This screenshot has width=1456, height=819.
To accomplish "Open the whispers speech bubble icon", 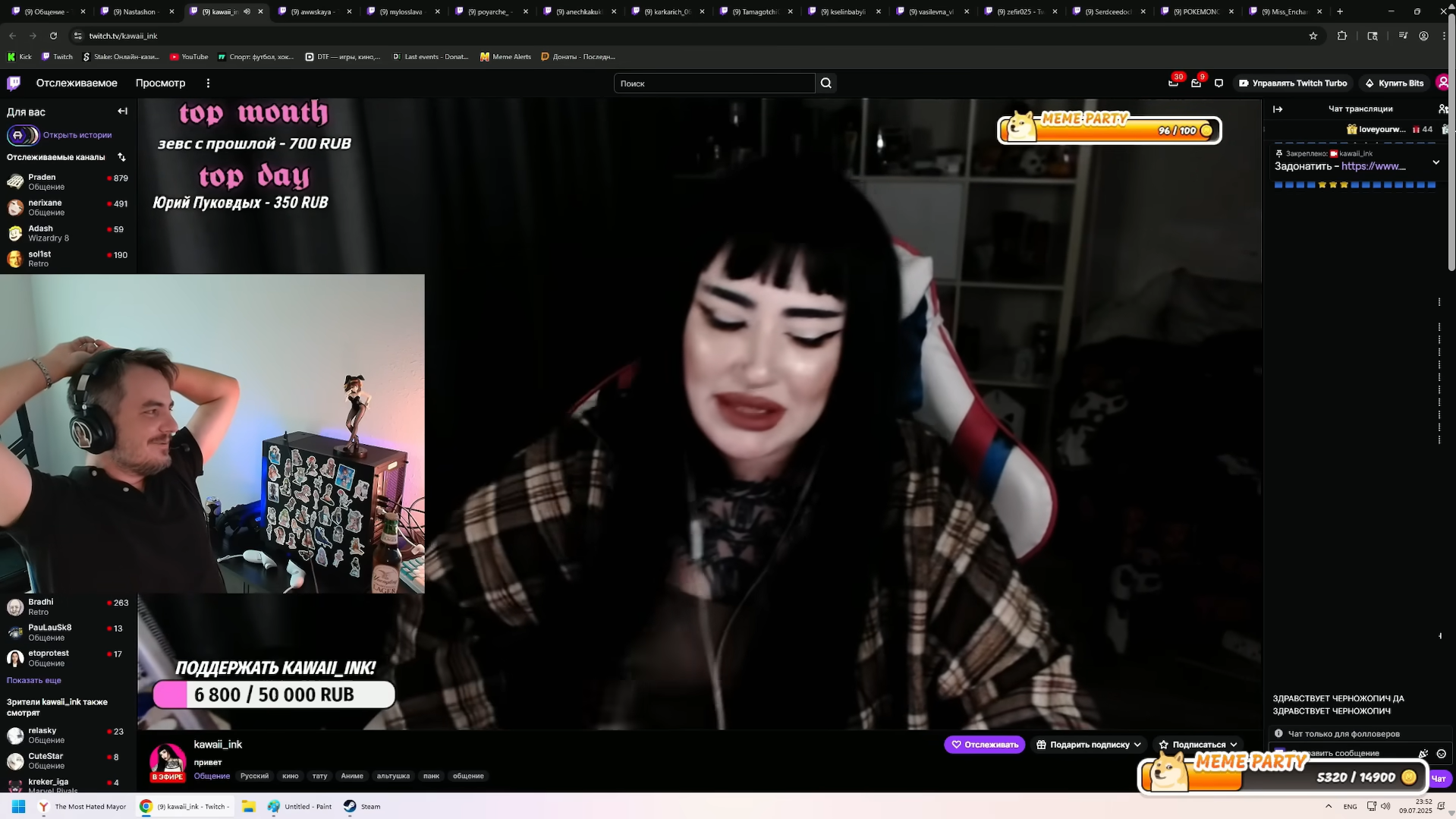I will coord(1219,83).
